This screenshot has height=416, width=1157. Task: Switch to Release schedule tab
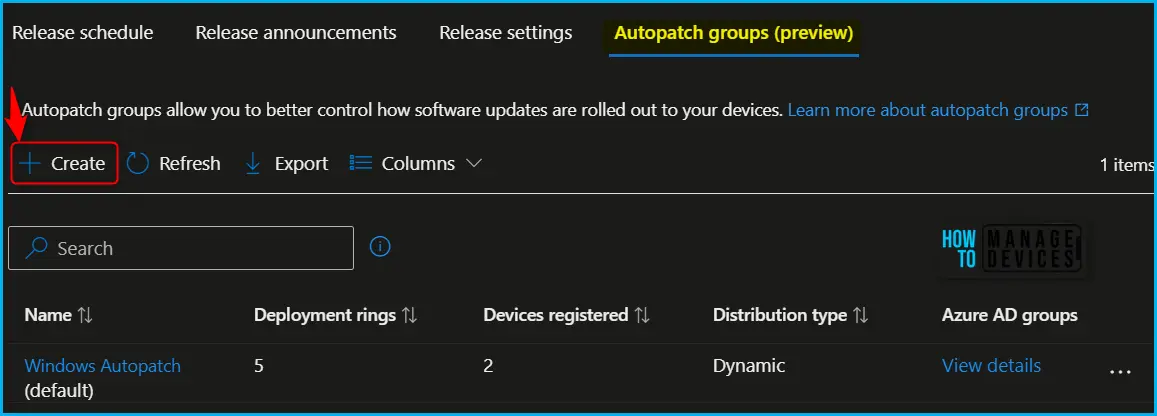coord(83,33)
